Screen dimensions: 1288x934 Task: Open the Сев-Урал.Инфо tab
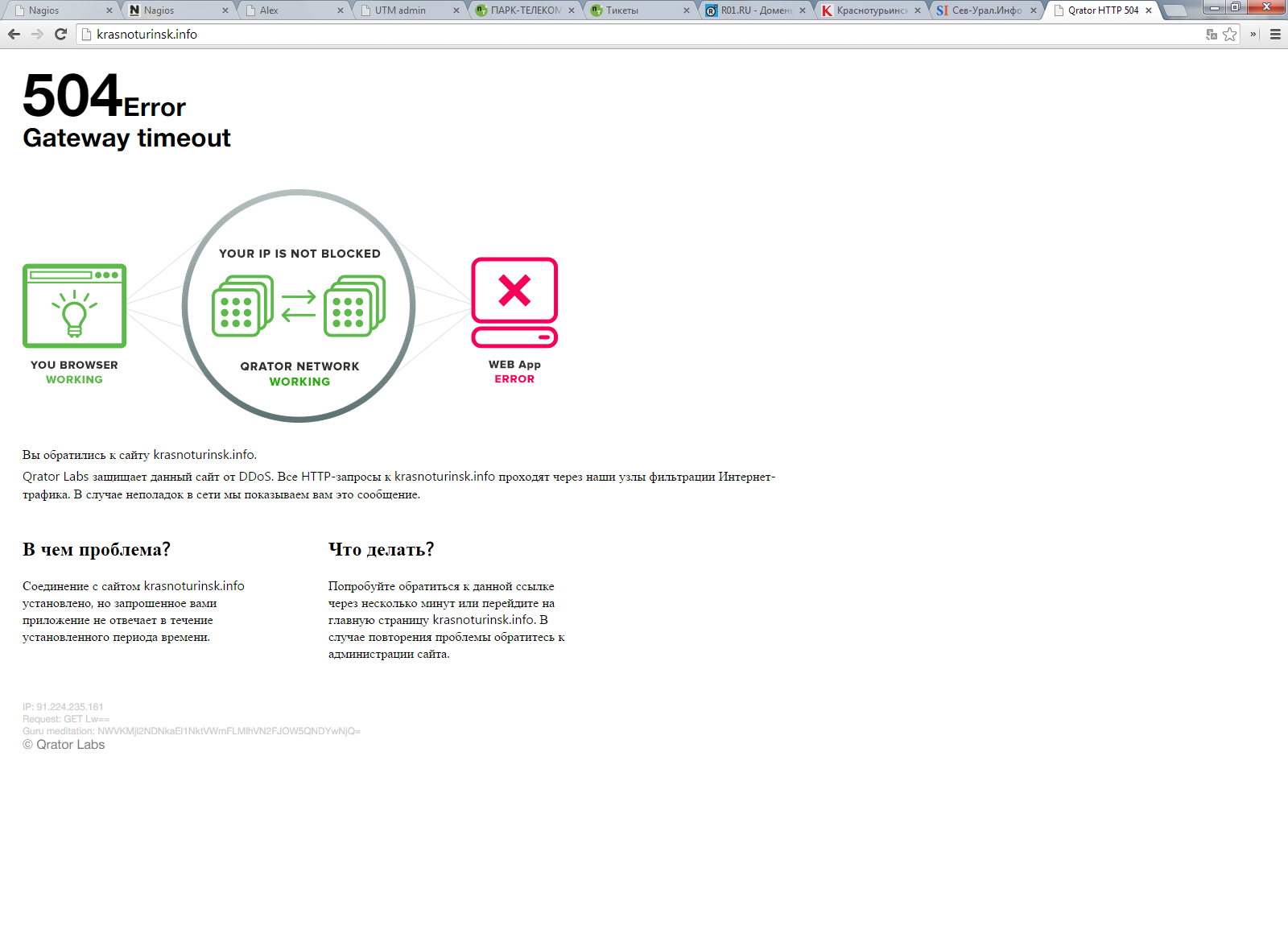pos(985,10)
